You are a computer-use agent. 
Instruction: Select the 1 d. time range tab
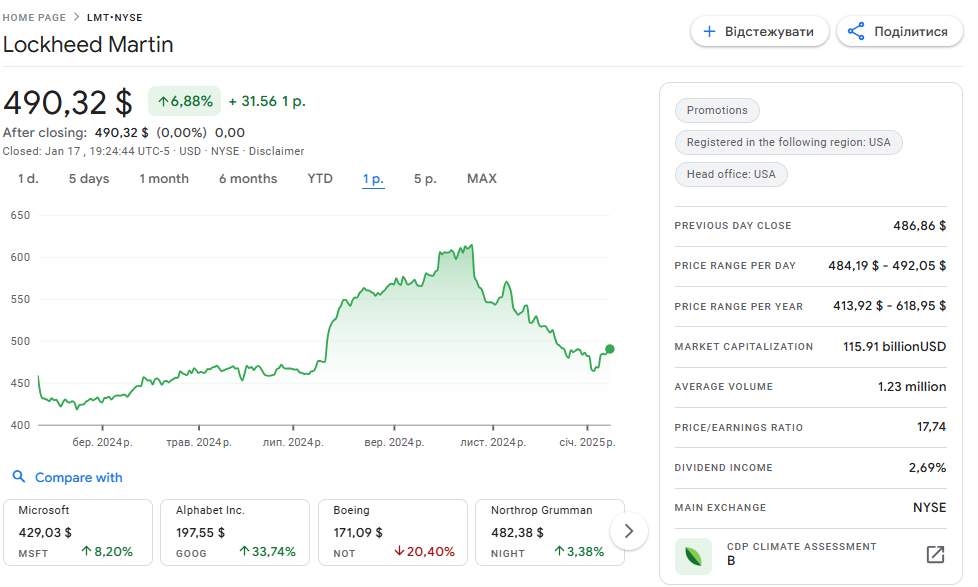[28, 179]
